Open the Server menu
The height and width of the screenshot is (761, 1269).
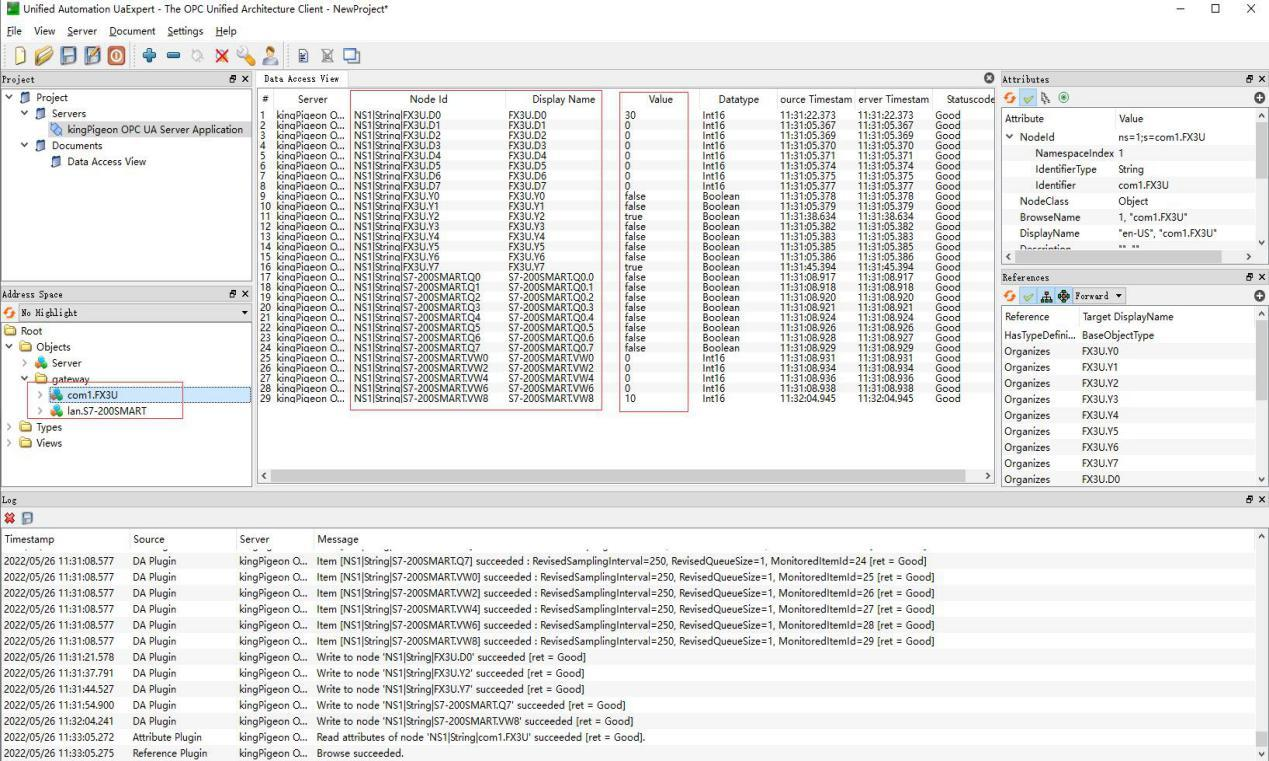pyautogui.click(x=82, y=31)
